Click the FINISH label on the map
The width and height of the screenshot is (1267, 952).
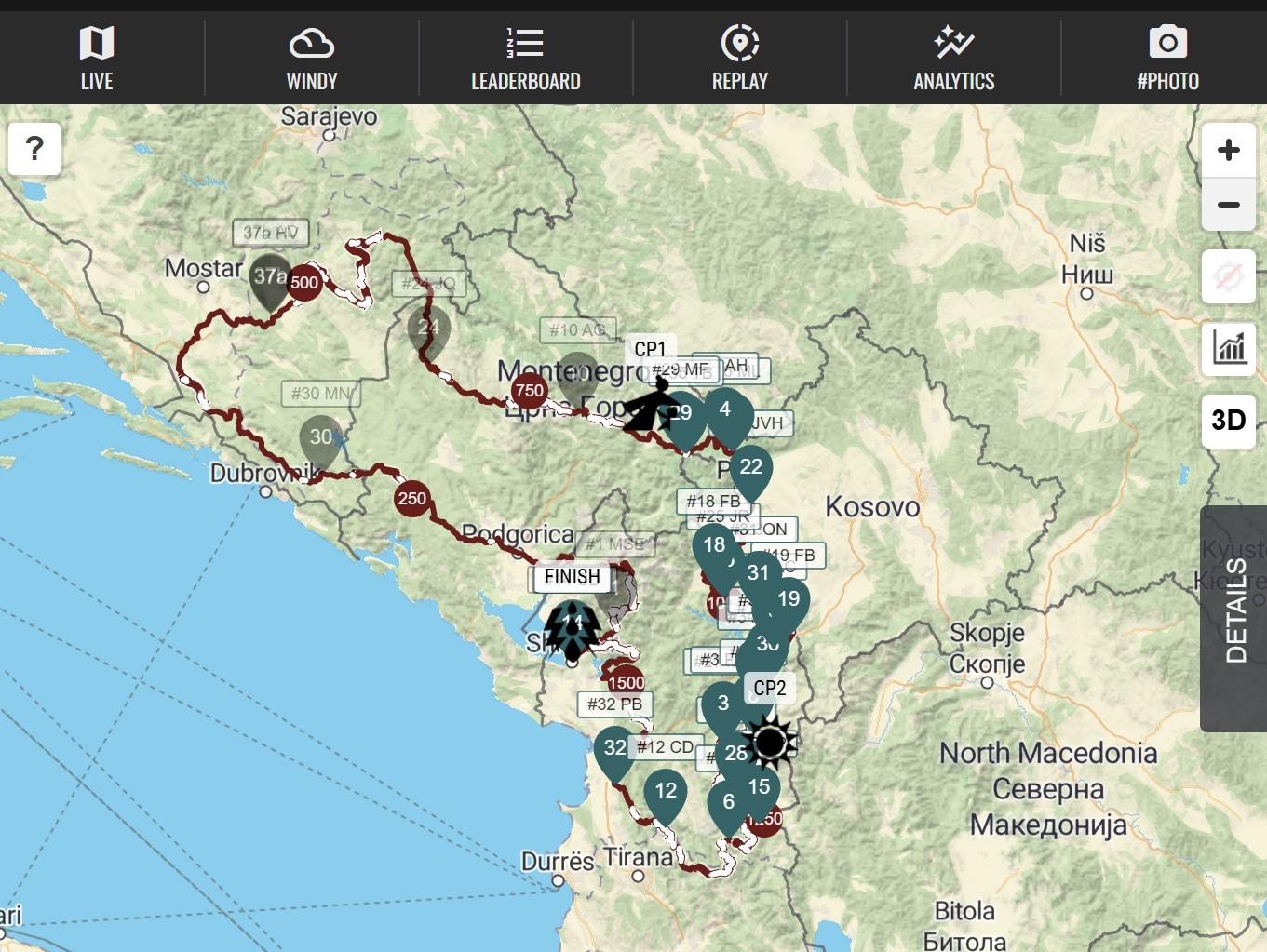(x=572, y=577)
